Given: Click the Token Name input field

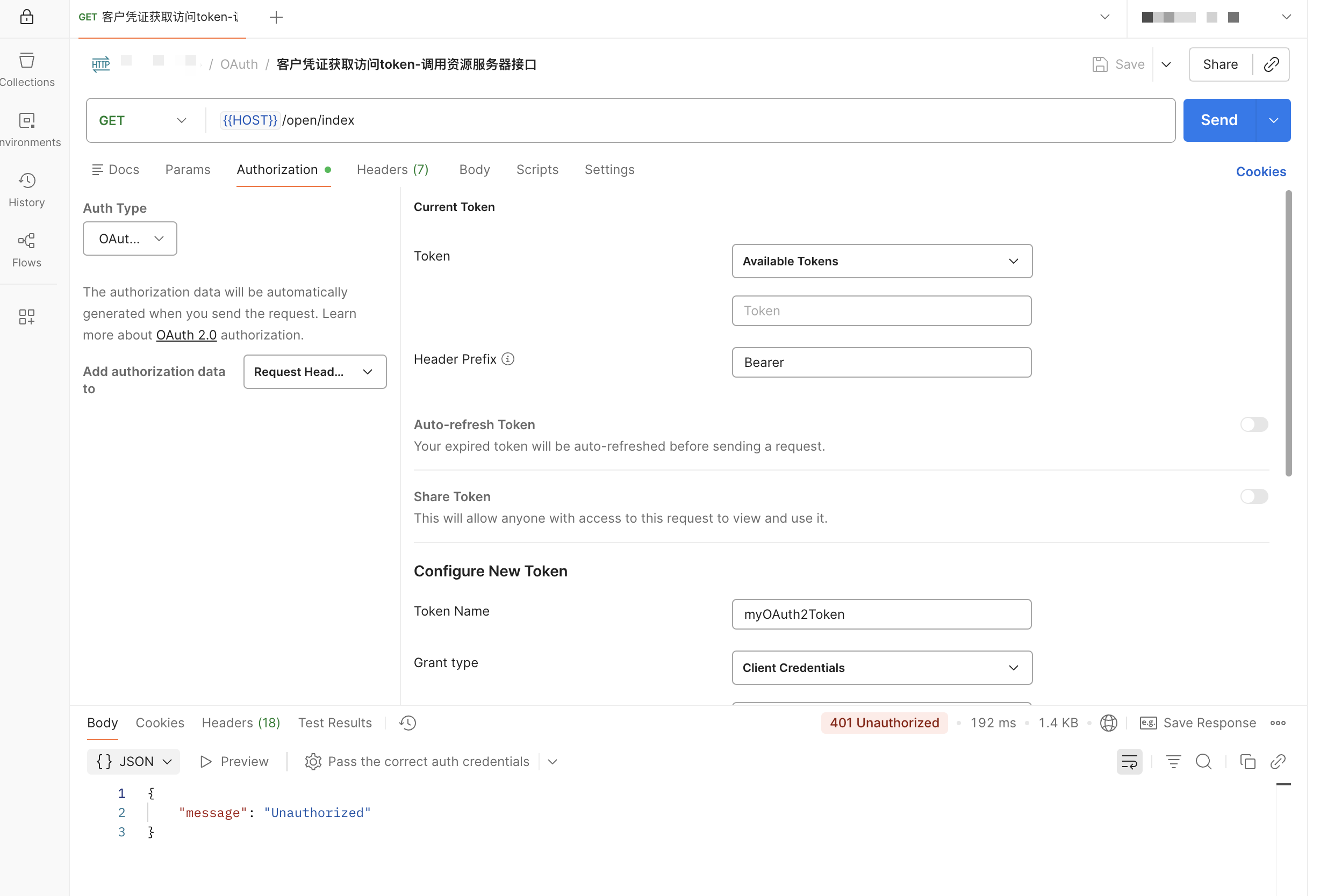Looking at the screenshot, I should 881,615.
